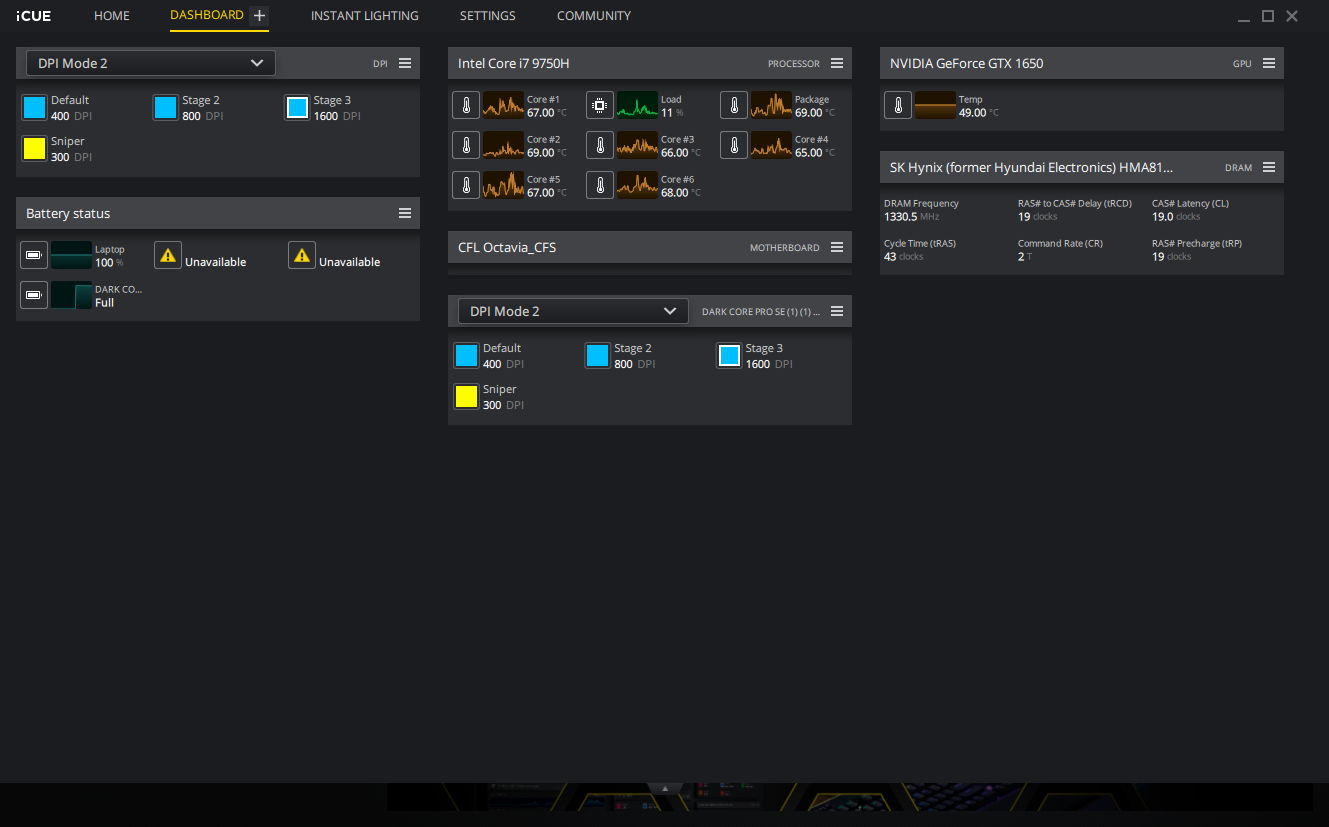Click the DARK CORE mouse battery icon
Screen dimensions: 1329x827
click(x=34, y=295)
